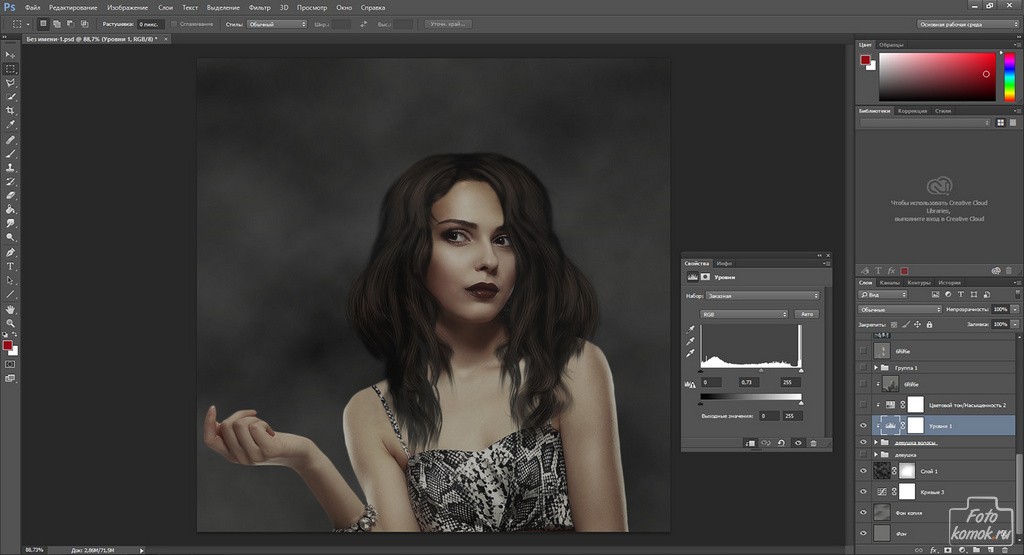Hide the Кривые 3 layer
The image size is (1024, 555).
[863, 492]
